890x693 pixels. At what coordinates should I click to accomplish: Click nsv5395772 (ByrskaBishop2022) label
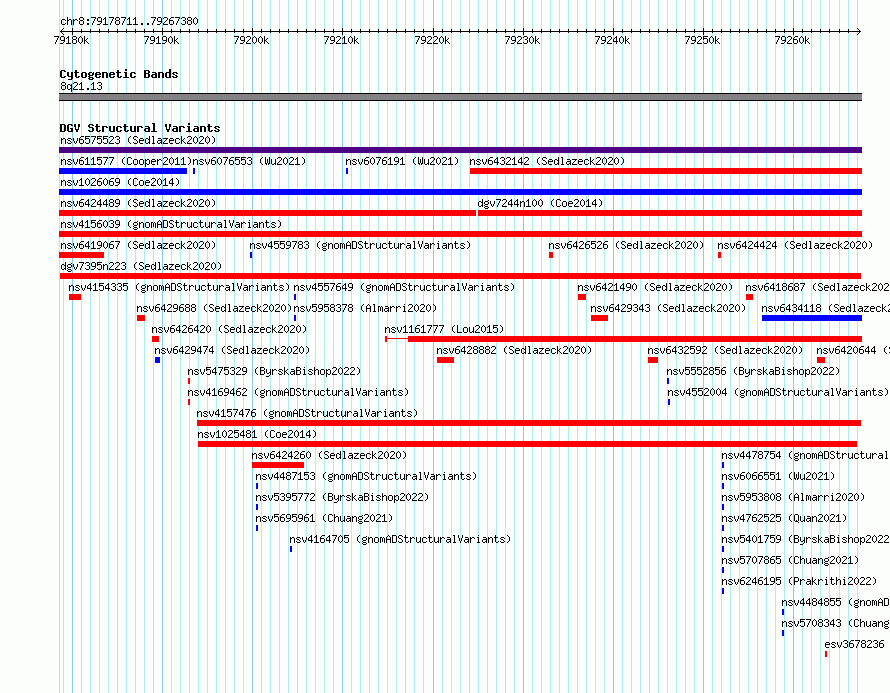tap(342, 497)
